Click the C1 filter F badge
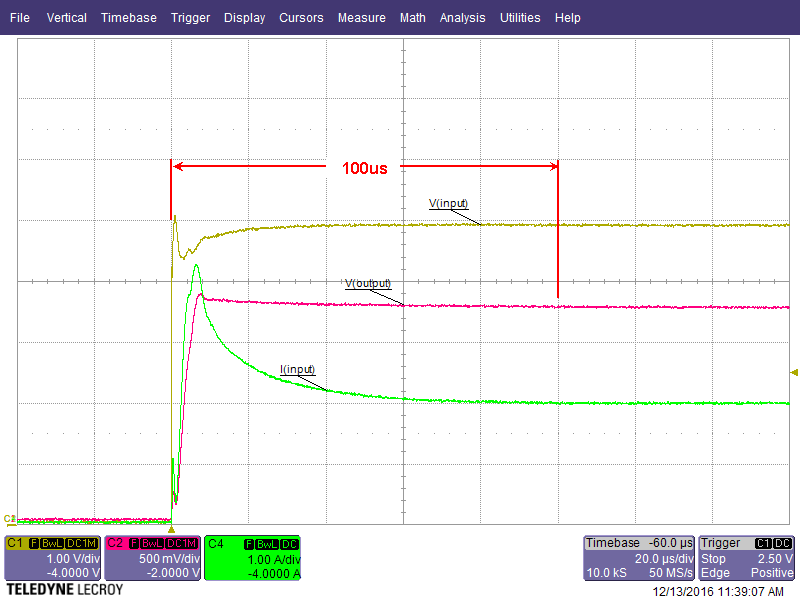The height and width of the screenshot is (600, 800). (x=34, y=543)
